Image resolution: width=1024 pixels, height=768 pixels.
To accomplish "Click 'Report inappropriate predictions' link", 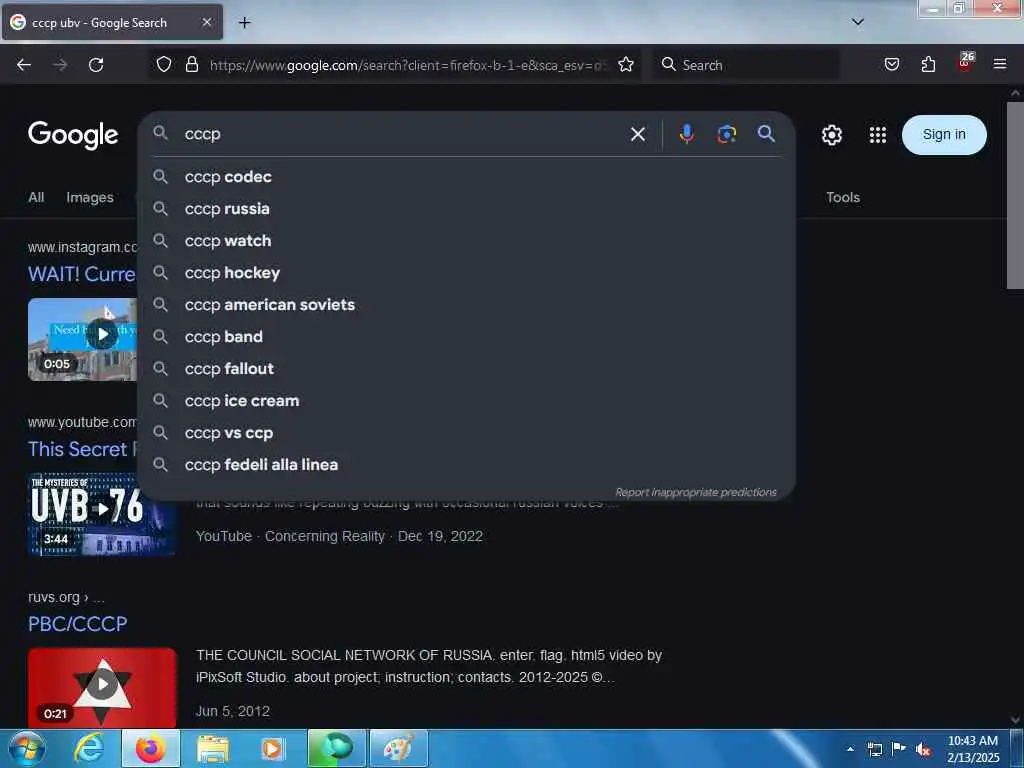I will click(696, 492).
